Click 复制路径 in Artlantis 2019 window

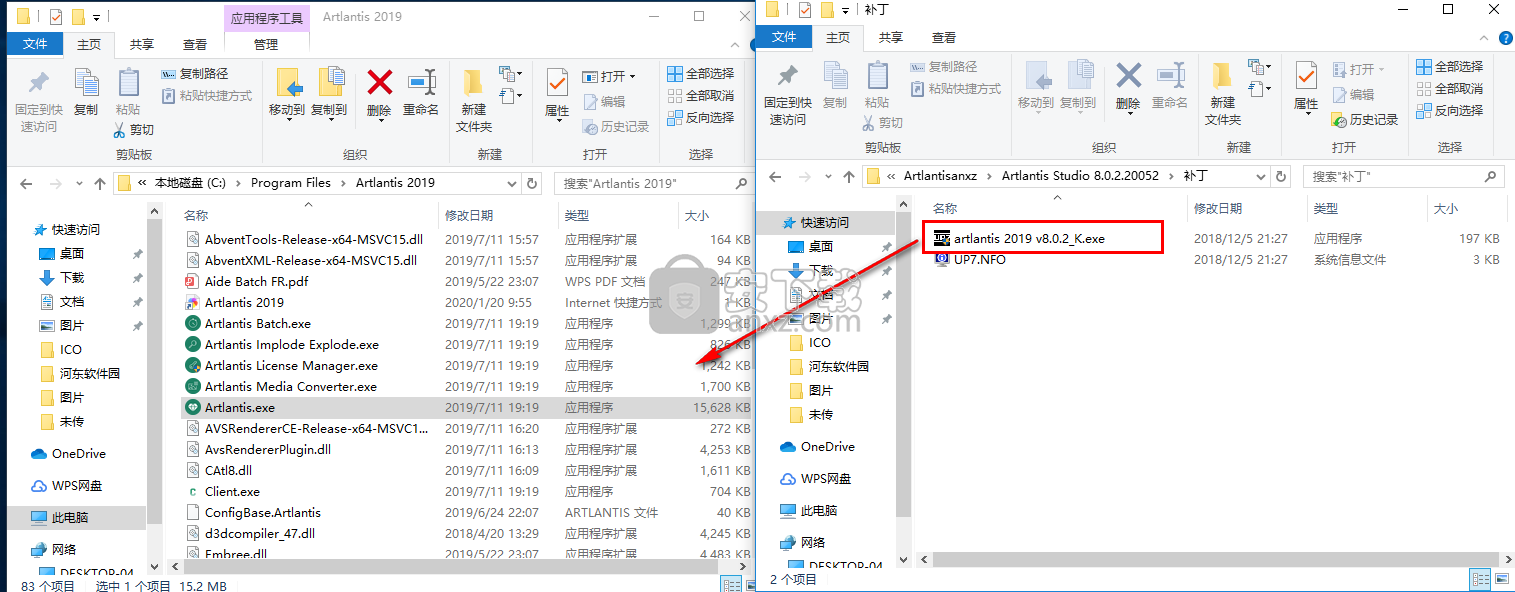tap(195, 73)
